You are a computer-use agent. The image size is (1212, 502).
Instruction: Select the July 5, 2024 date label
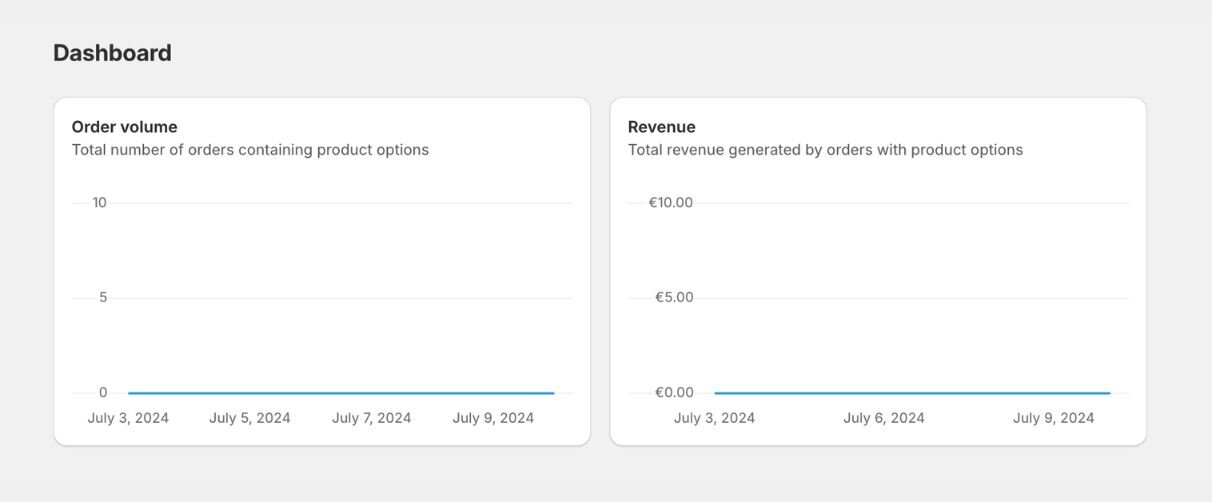pos(250,418)
